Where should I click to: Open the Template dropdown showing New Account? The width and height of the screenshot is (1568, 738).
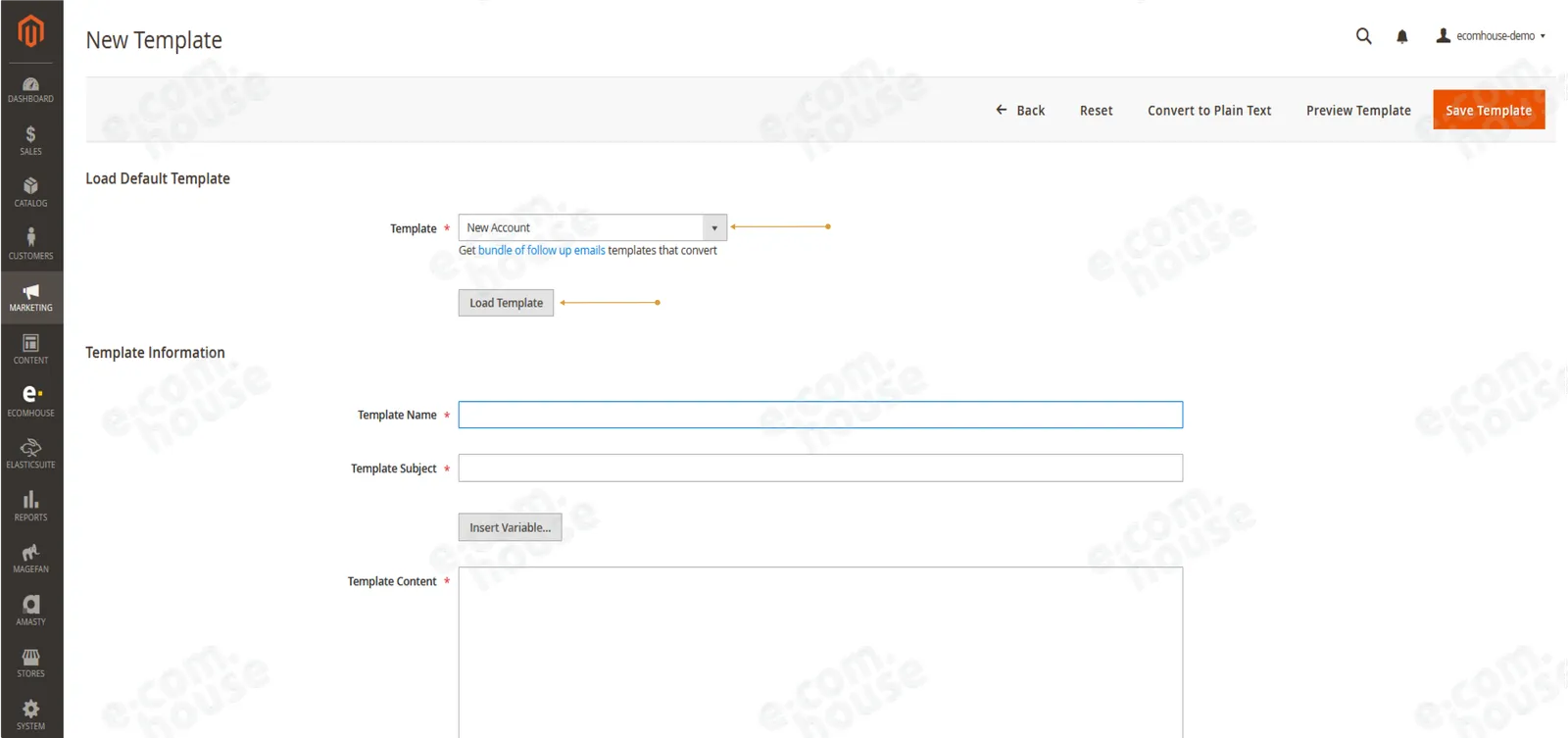(593, 227)
